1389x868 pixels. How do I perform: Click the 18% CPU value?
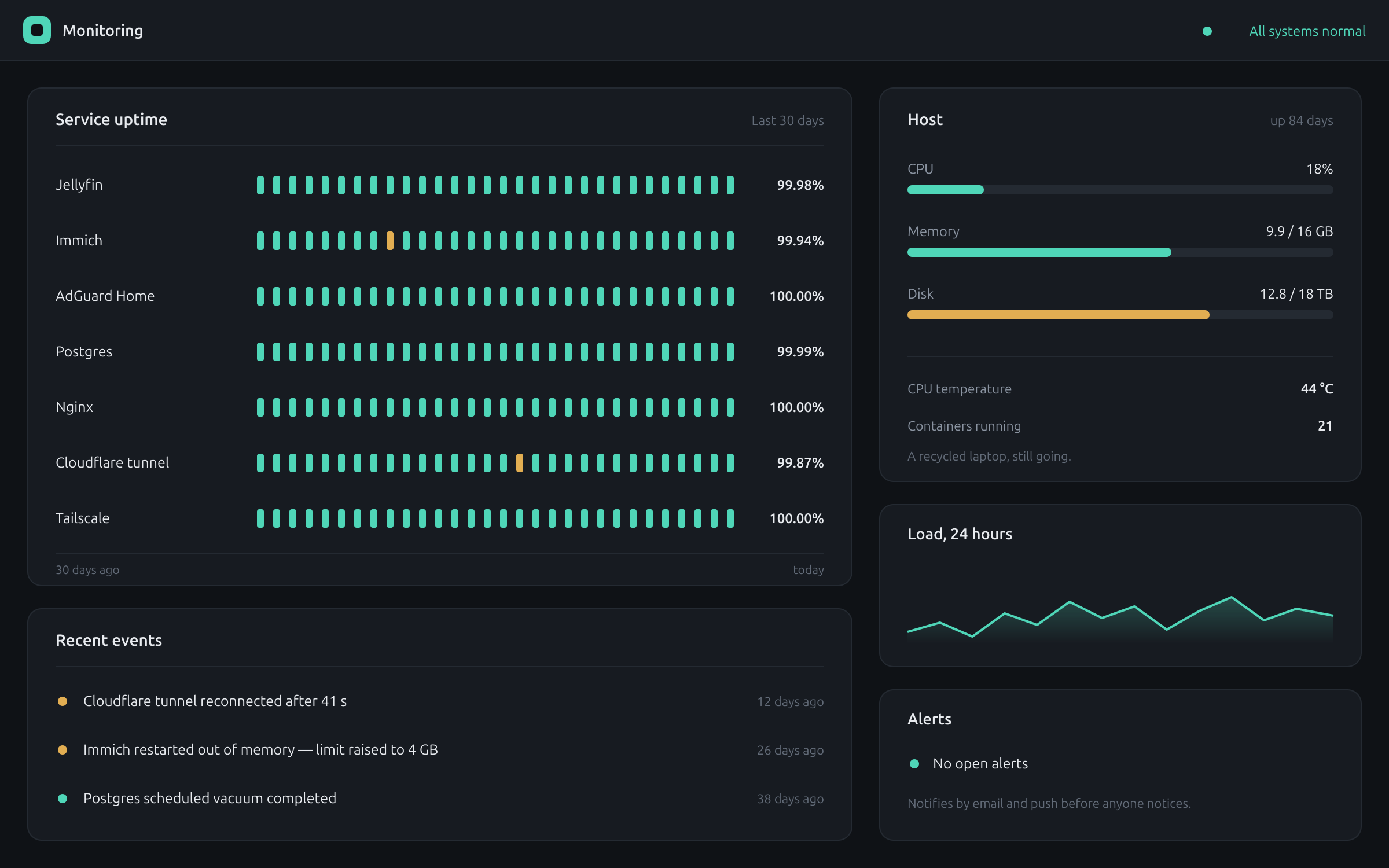pos(1320,169)
